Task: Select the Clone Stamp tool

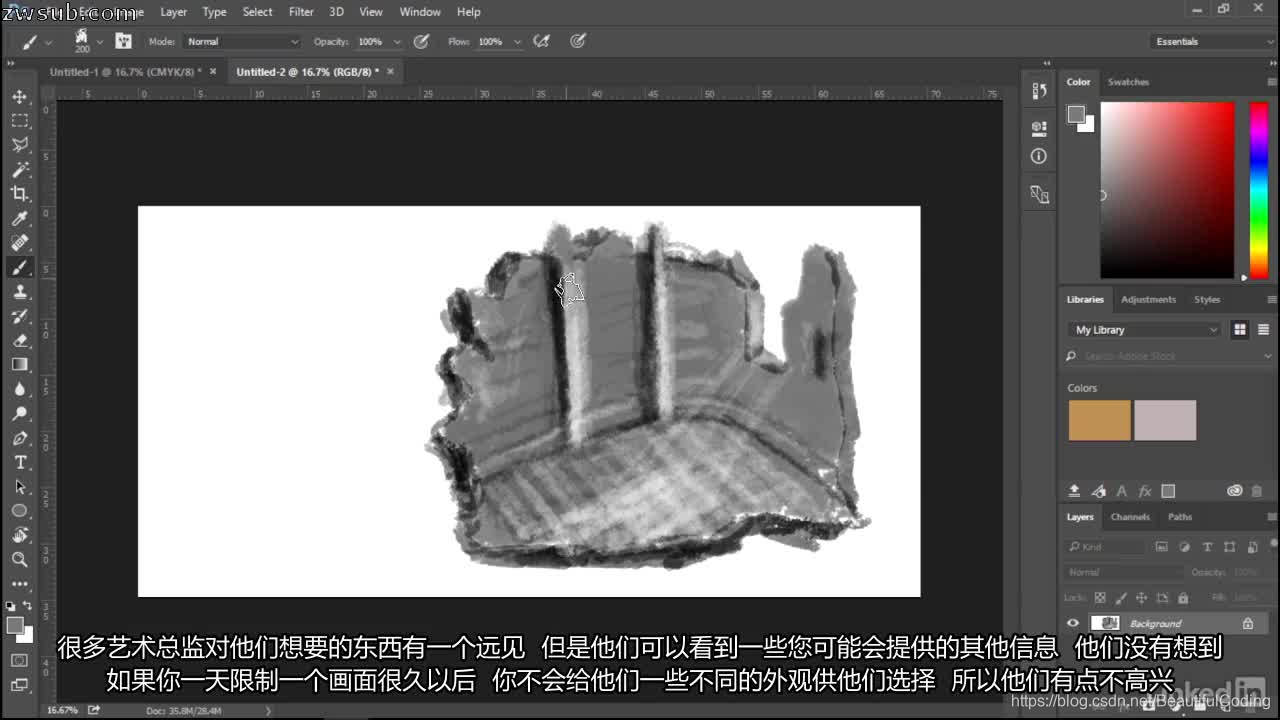Action: 20,292
